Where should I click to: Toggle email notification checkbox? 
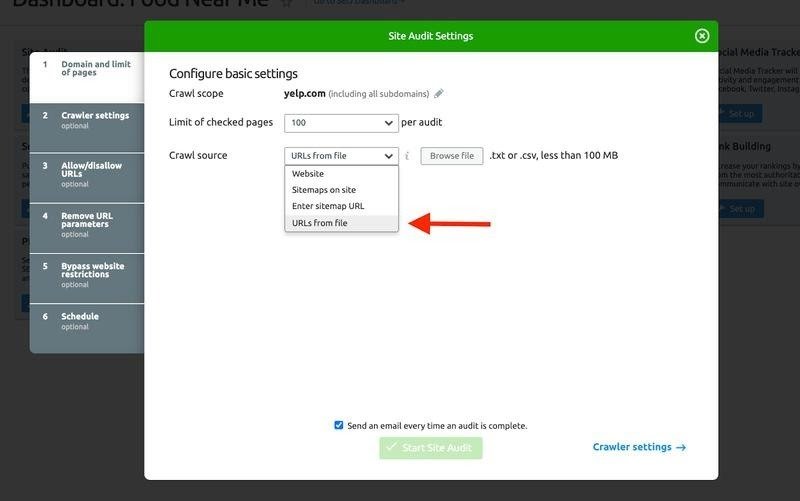click(x=338, y=425)
